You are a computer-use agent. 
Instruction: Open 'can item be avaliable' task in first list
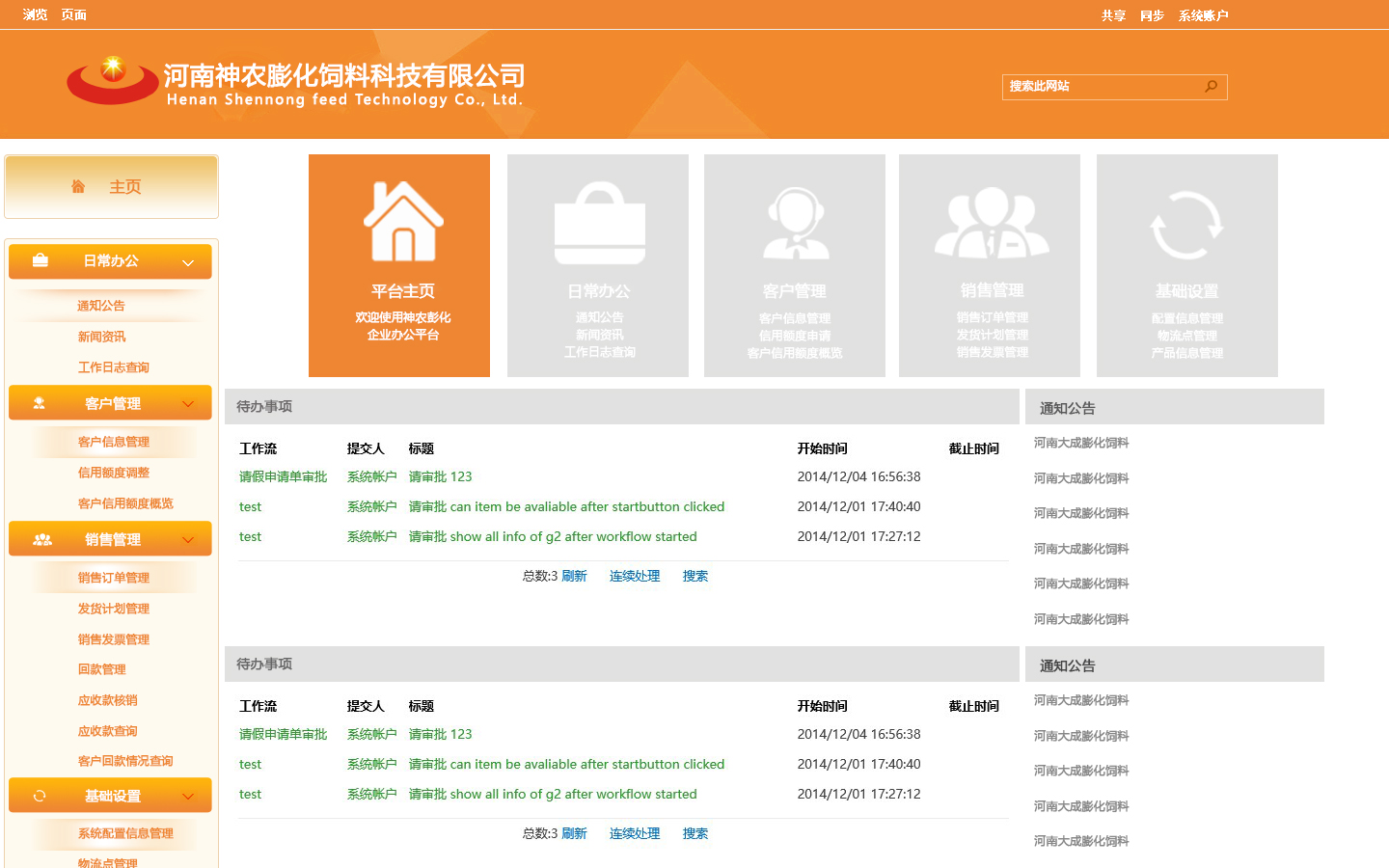pos(566,506)
